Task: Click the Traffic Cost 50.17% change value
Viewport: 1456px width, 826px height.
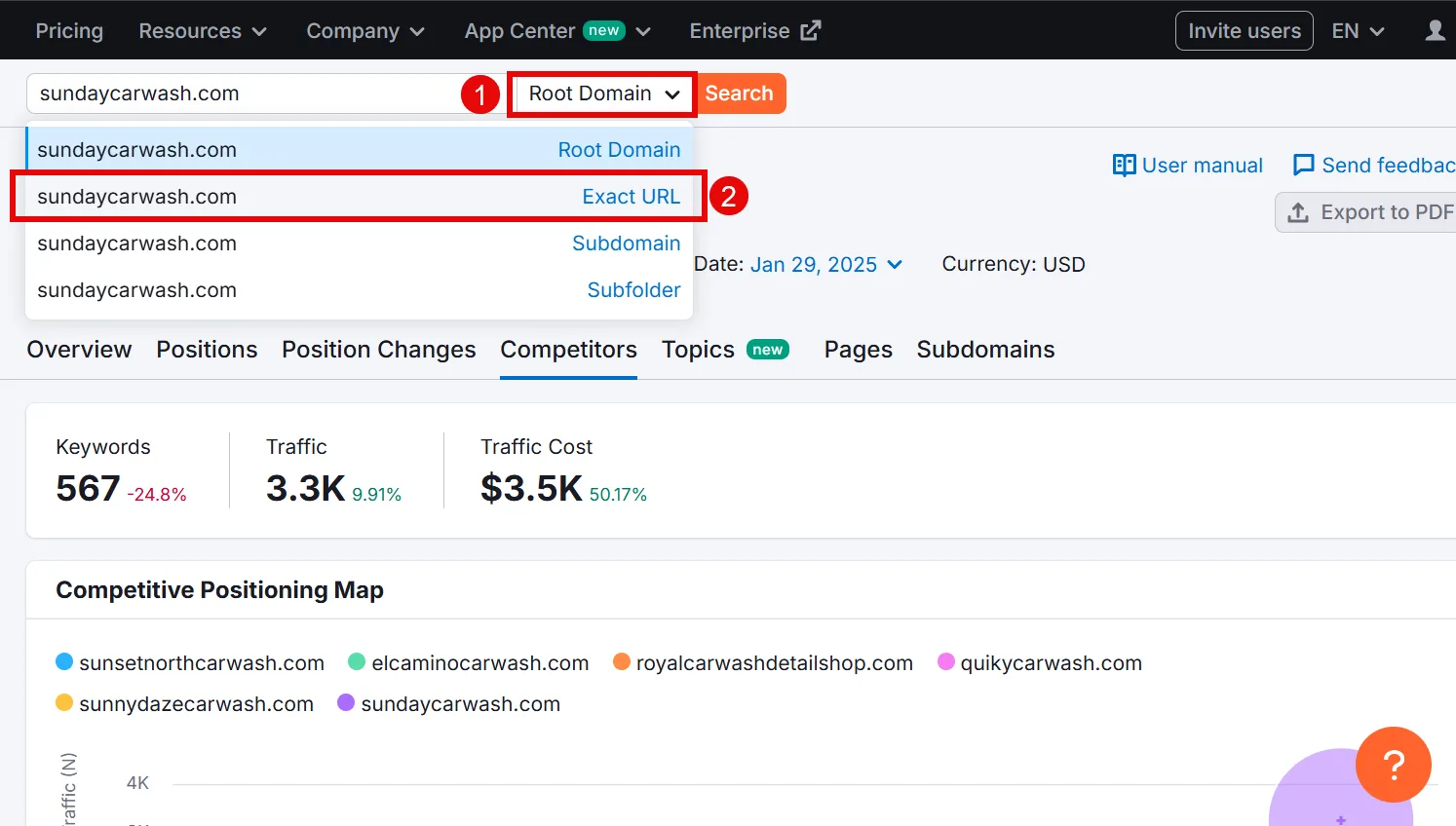Action: [x=618, y=495]
